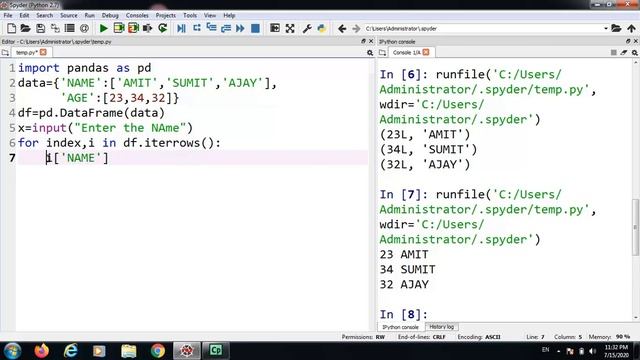Open the console options gear icon
640x360 pixels.
[x=635, y=53]
